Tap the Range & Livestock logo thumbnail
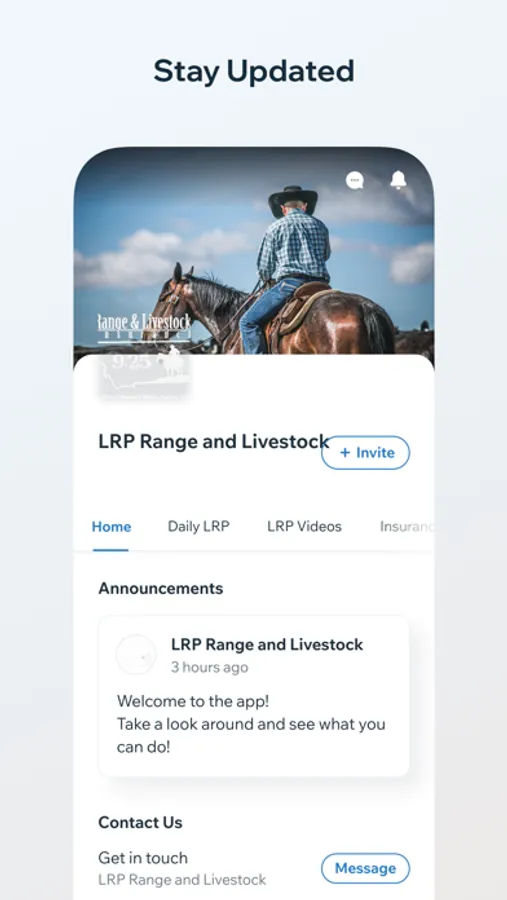The height and width of the screenshot is (900, 507). click(x=144, y=354)
